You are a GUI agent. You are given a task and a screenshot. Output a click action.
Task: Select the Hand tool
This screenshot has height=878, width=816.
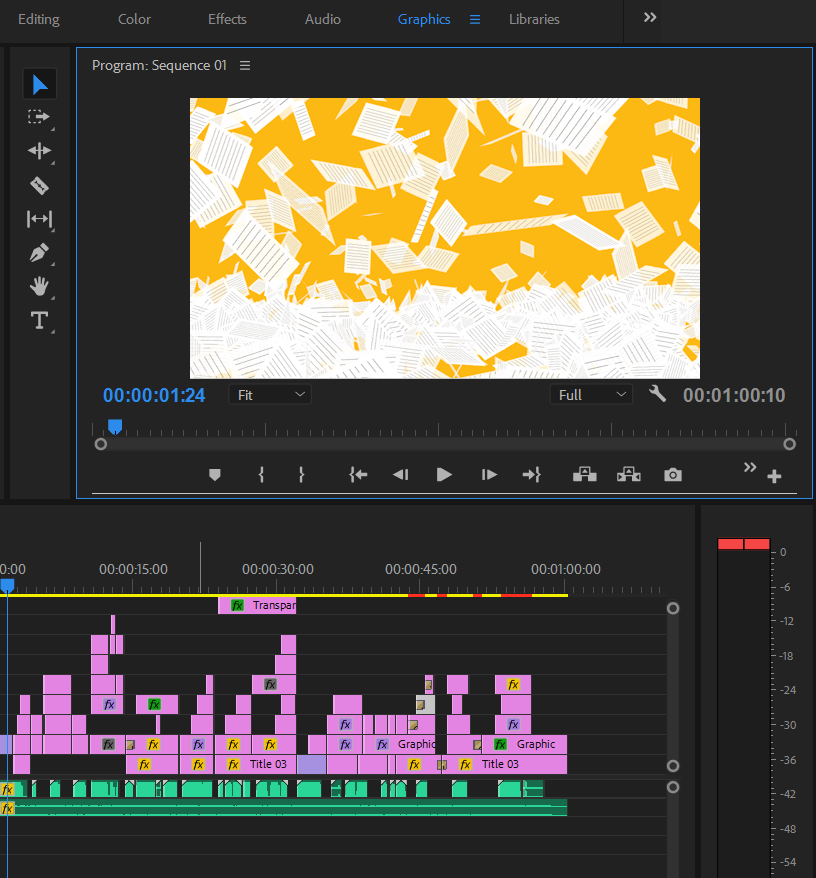pyautogui.click(x=39, y=287)
